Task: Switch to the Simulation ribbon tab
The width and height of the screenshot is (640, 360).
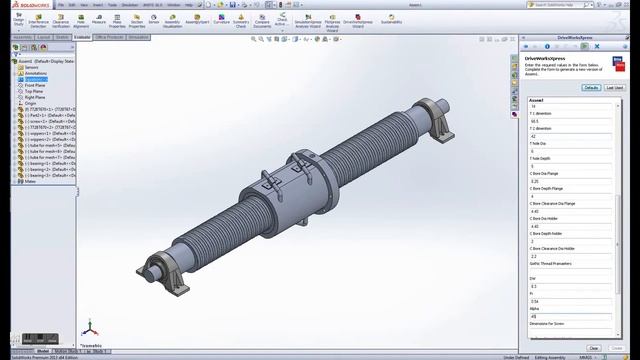Action: tap(138, 37)
